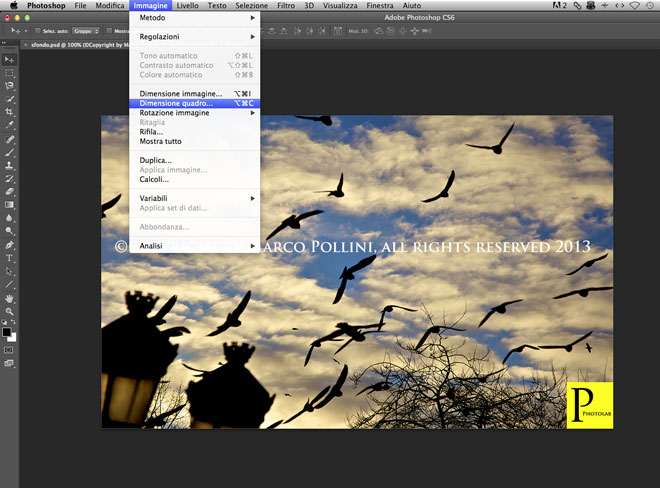
Task: Choose Calcoli from the Immagine menu
Action: point(194,179)
